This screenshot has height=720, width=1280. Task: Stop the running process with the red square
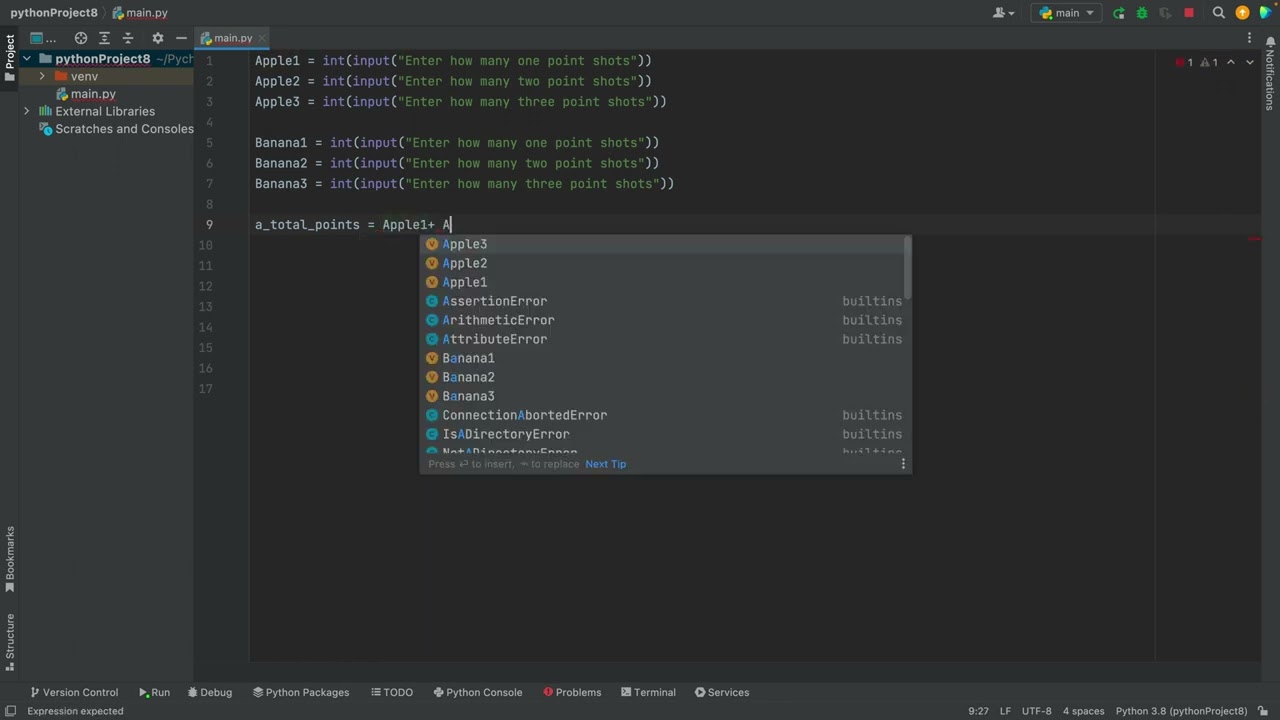pos(1189,13)
